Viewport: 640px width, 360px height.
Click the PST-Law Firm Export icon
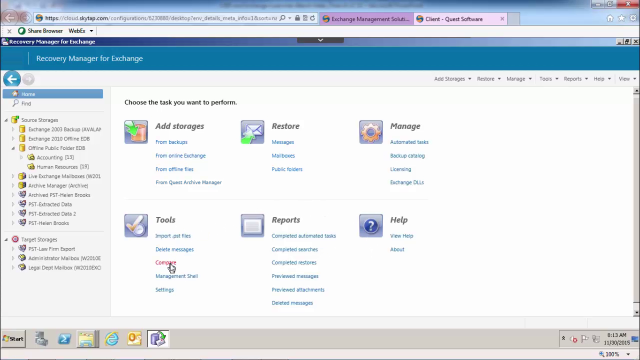tap(22, 249)
